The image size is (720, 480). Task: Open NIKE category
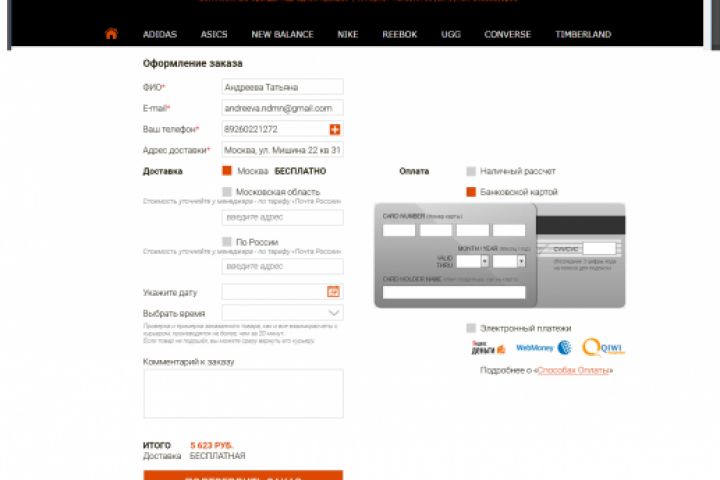tap(348, 34)
